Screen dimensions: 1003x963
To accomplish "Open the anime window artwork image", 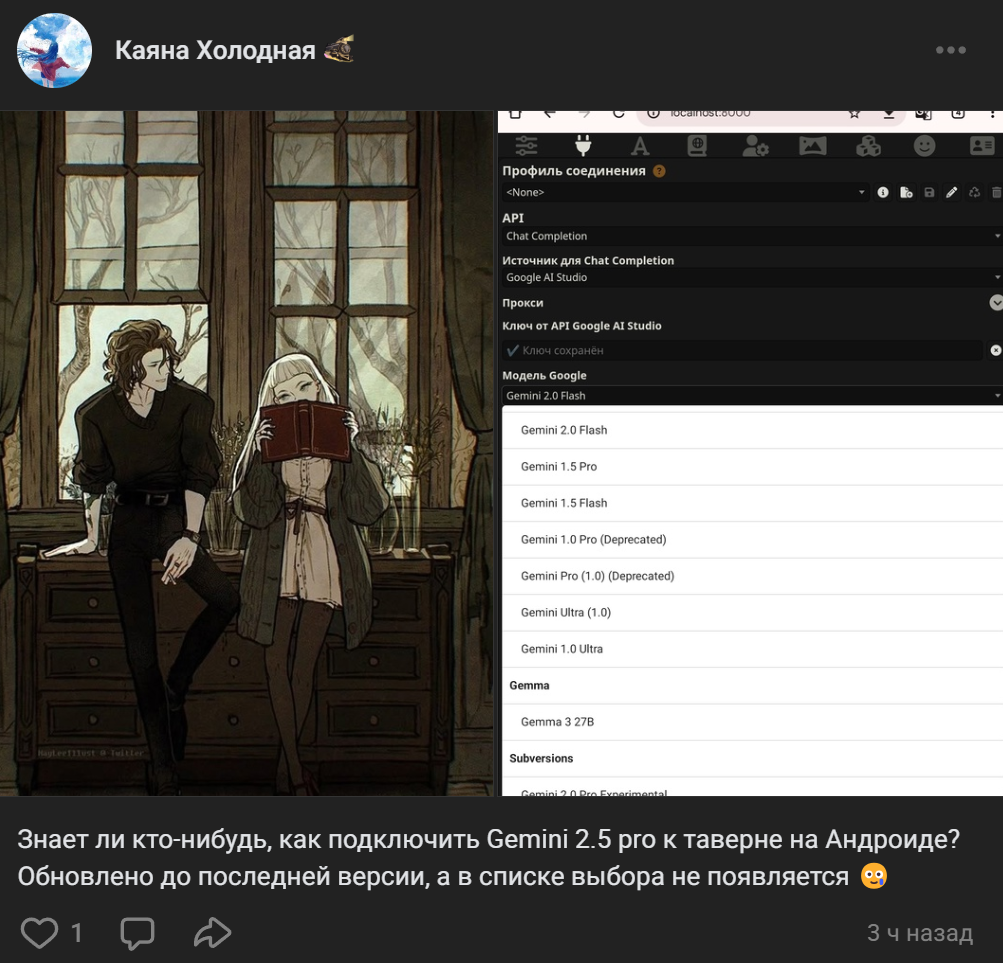I will 247,453.
